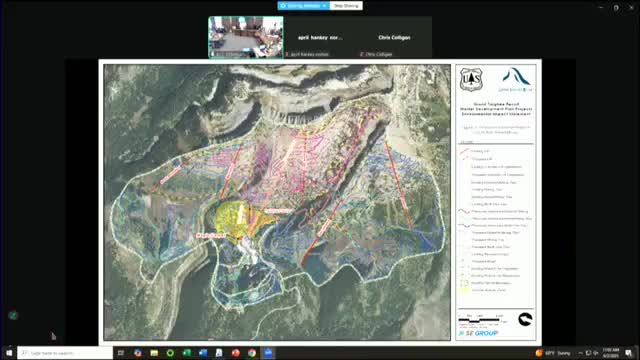Image resolution: width=640 pixels, height=360 pixels.
Task: Open the Excel taskbar icon
Action: coord(187,353)
